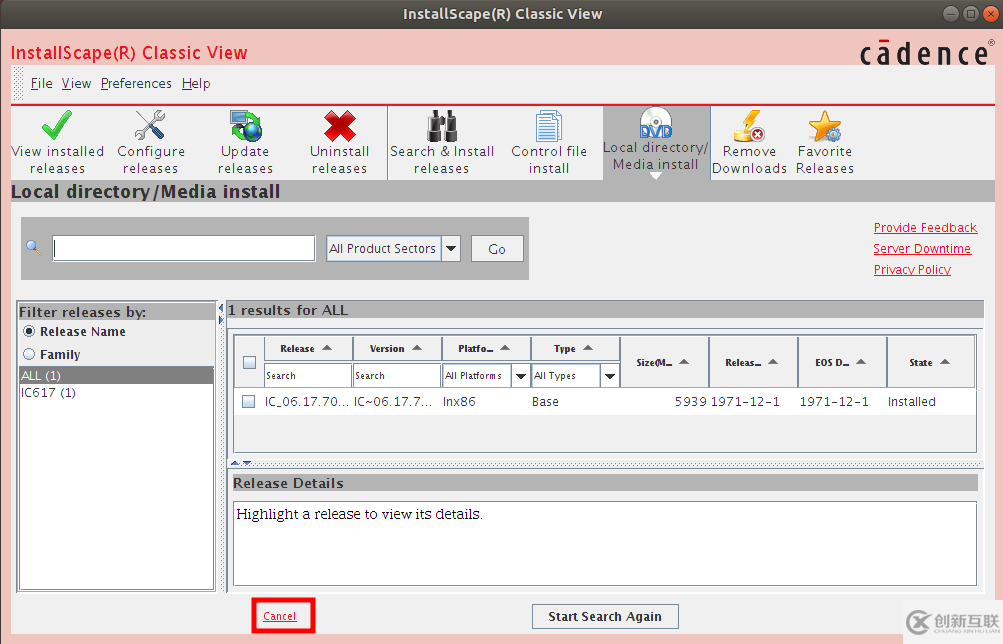Select the Uninstall releases tool
1003x644 pixels.
click(x=339, y=140)
